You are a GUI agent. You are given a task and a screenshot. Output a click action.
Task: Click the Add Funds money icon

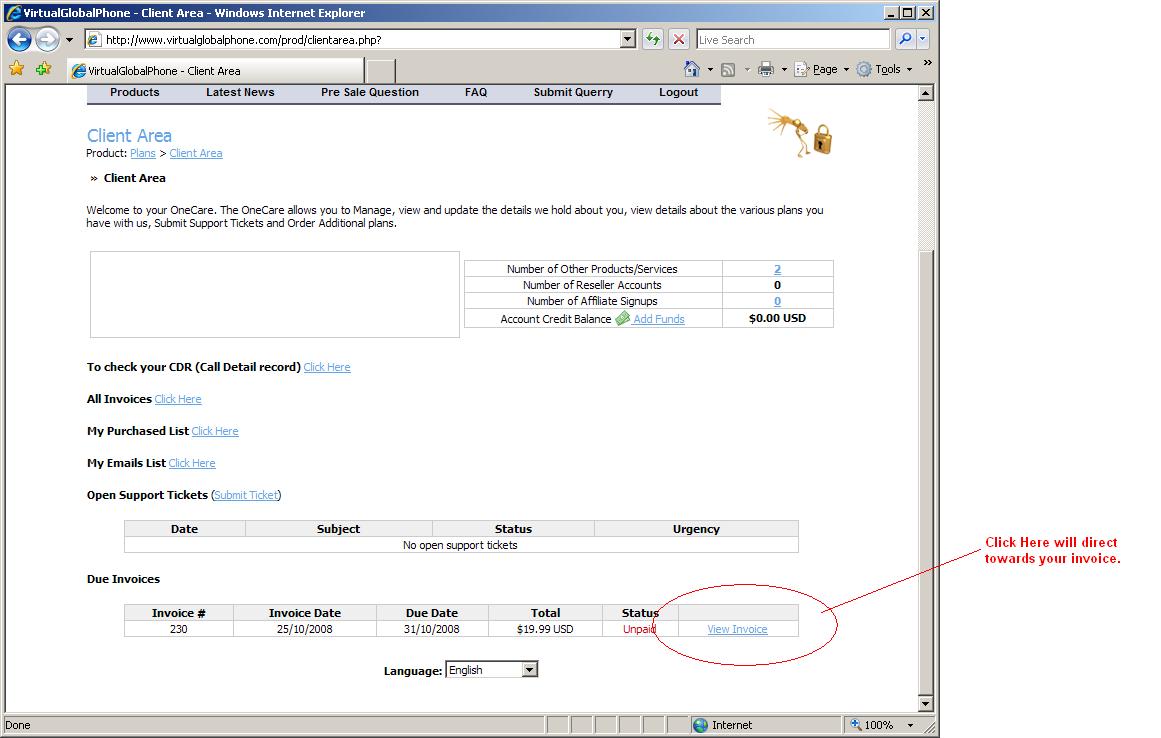tap(623, 318)
